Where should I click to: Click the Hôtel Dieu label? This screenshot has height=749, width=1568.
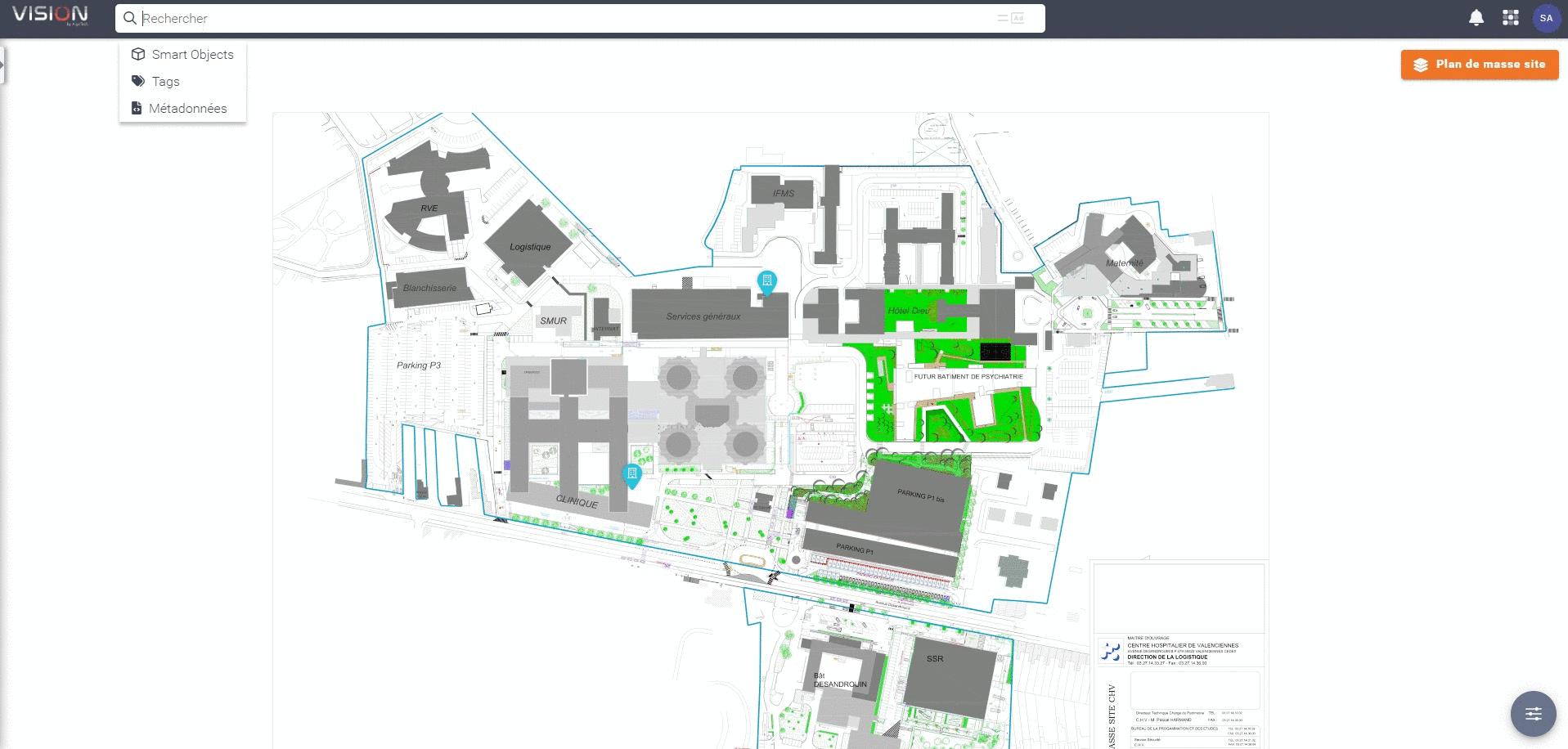(x=909, y=311)
